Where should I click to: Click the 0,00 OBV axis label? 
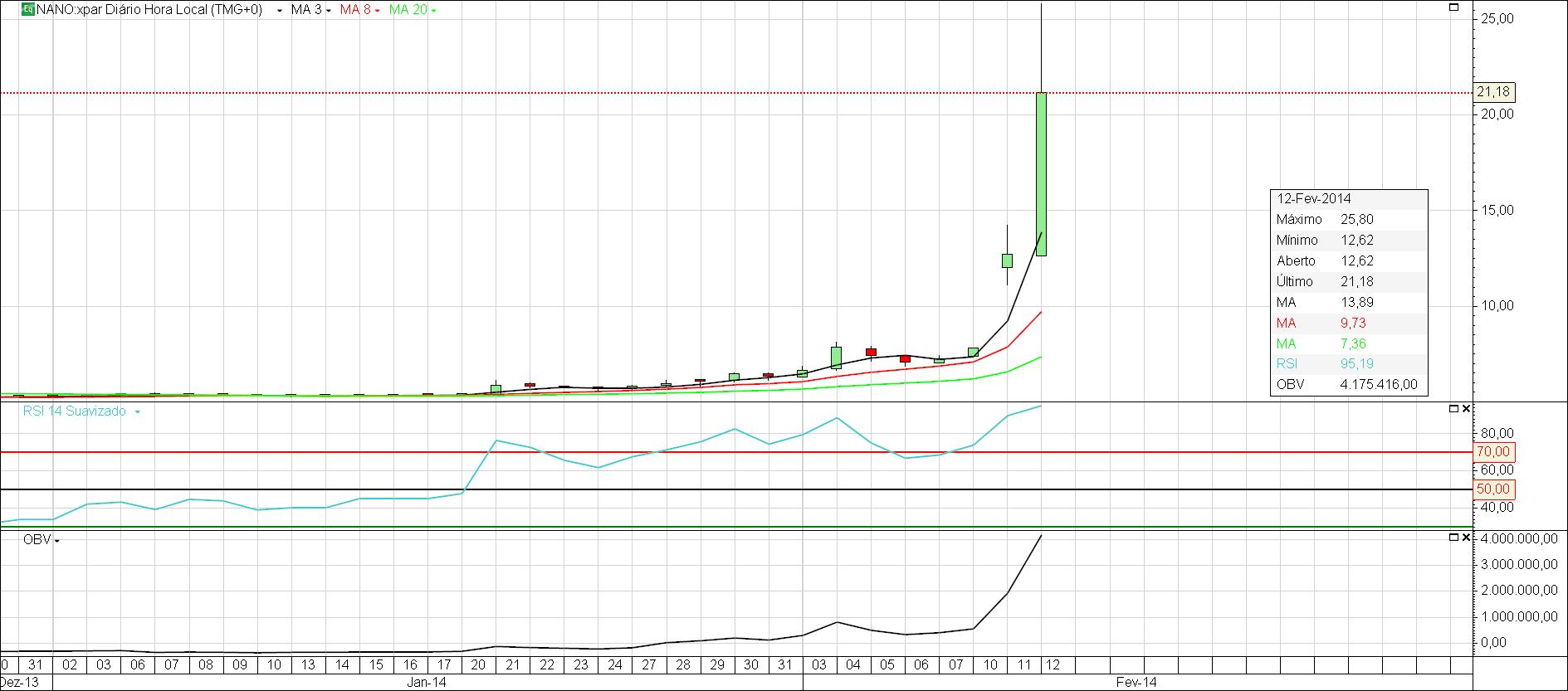(1493, 642)
